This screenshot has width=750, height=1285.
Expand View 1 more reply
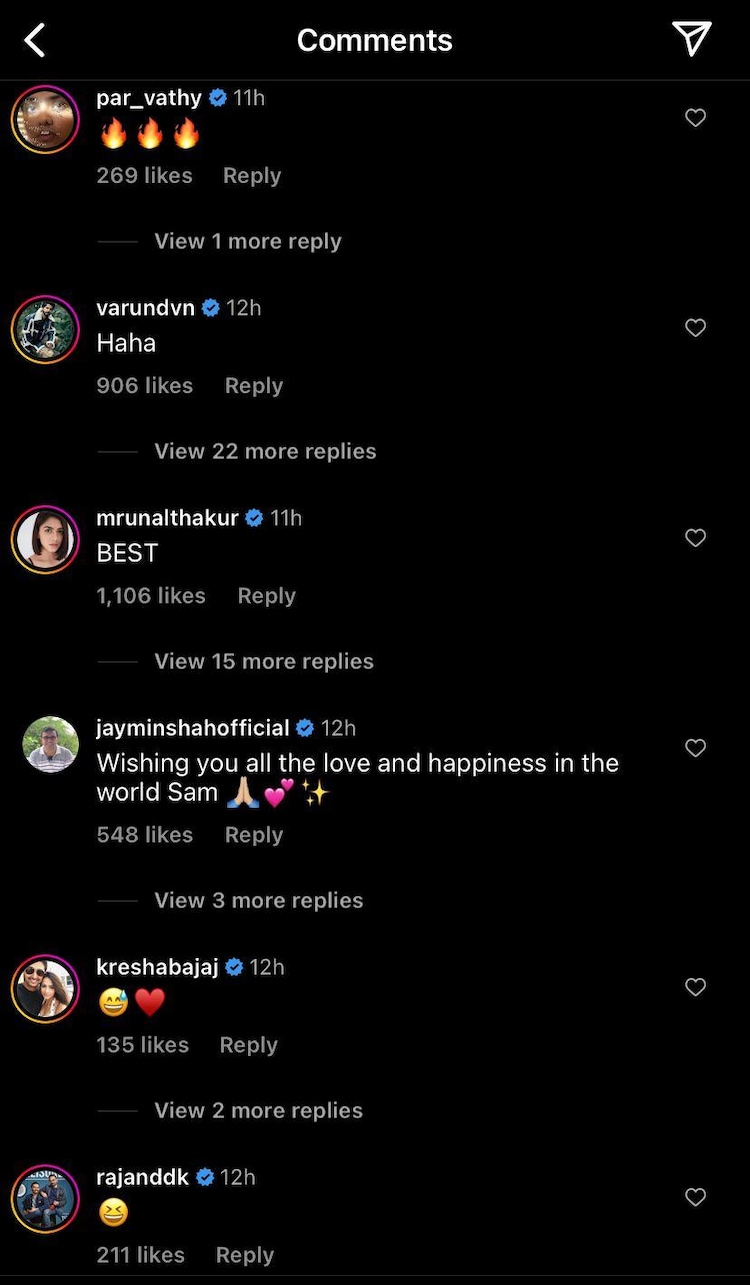point(247,241)
